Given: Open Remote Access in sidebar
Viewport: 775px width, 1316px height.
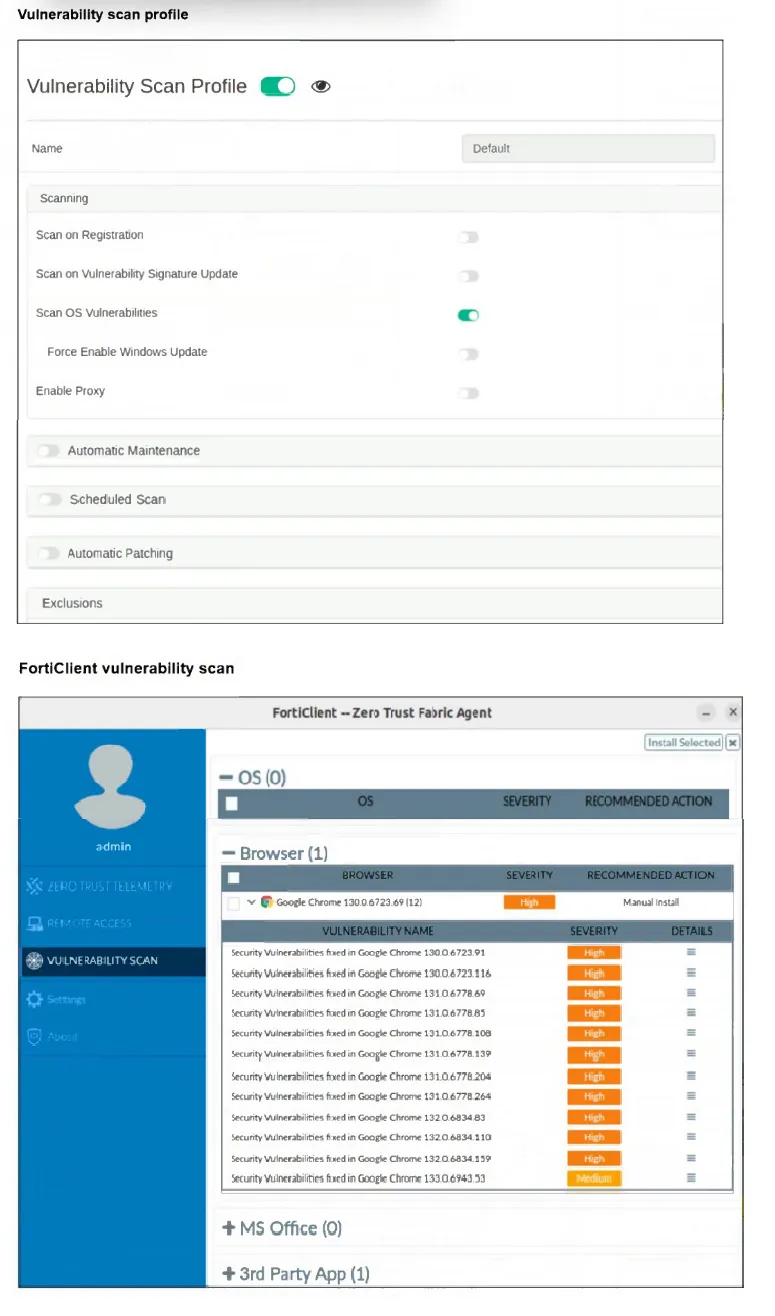Looking at the screenshot, I should (112, 923).
